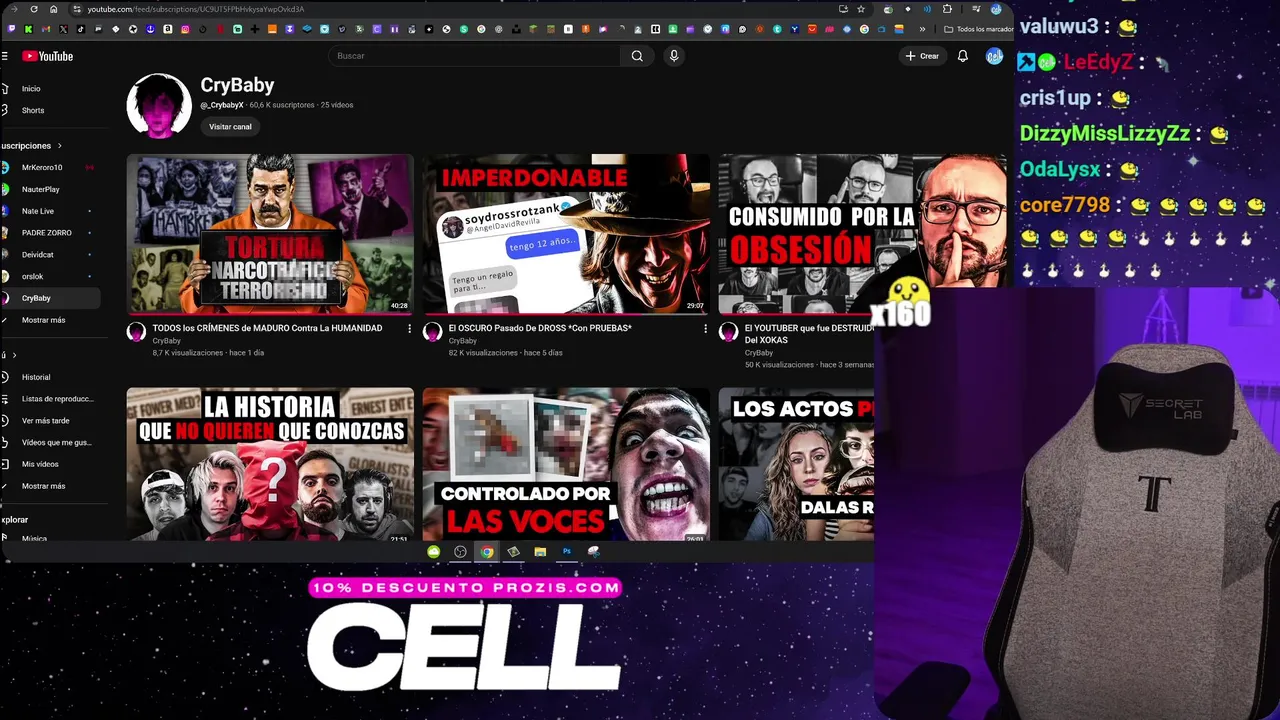Open Listas de reproducción in sidebar
This screenshot has width=1280, height=720.
tap(57, 399)
